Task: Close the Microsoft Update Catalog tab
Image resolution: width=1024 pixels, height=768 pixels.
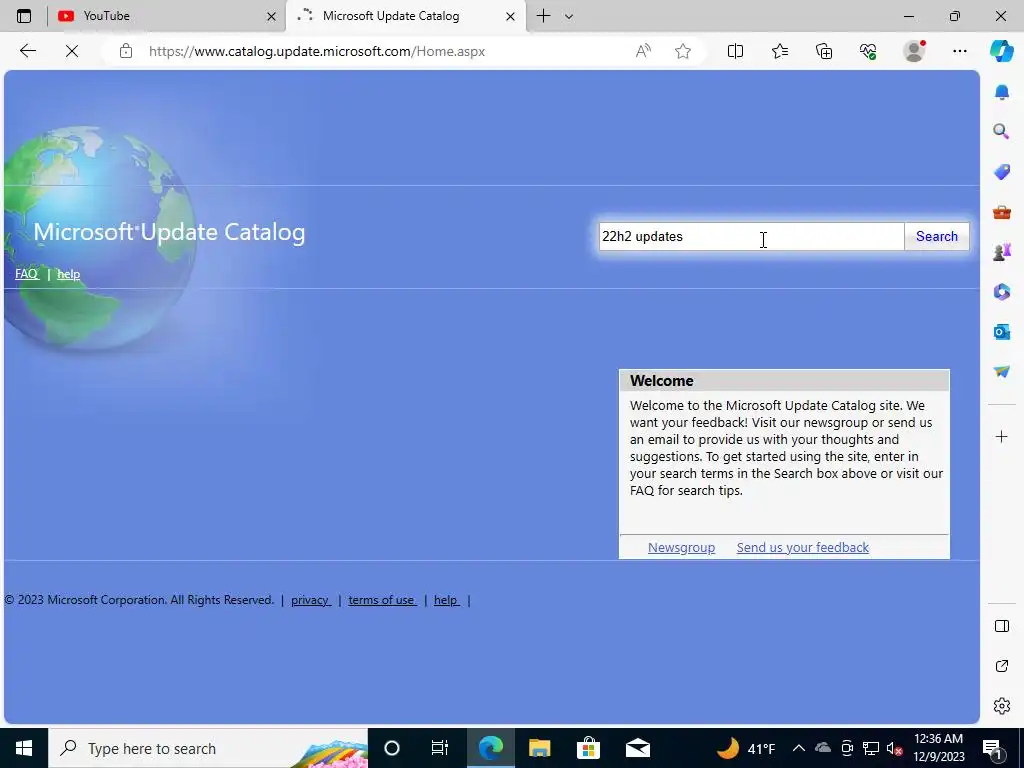Action: 511,16
